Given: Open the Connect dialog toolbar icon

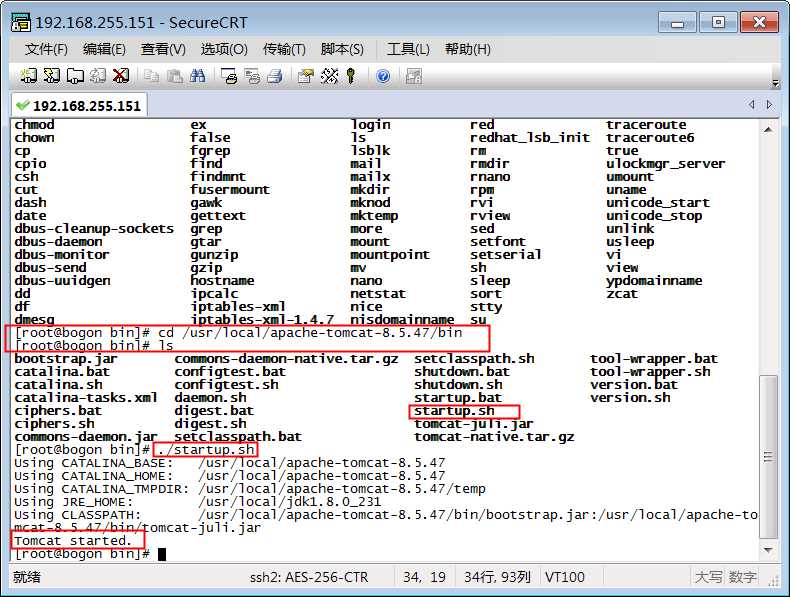Looking at the screenshot, I should (28, 76).
